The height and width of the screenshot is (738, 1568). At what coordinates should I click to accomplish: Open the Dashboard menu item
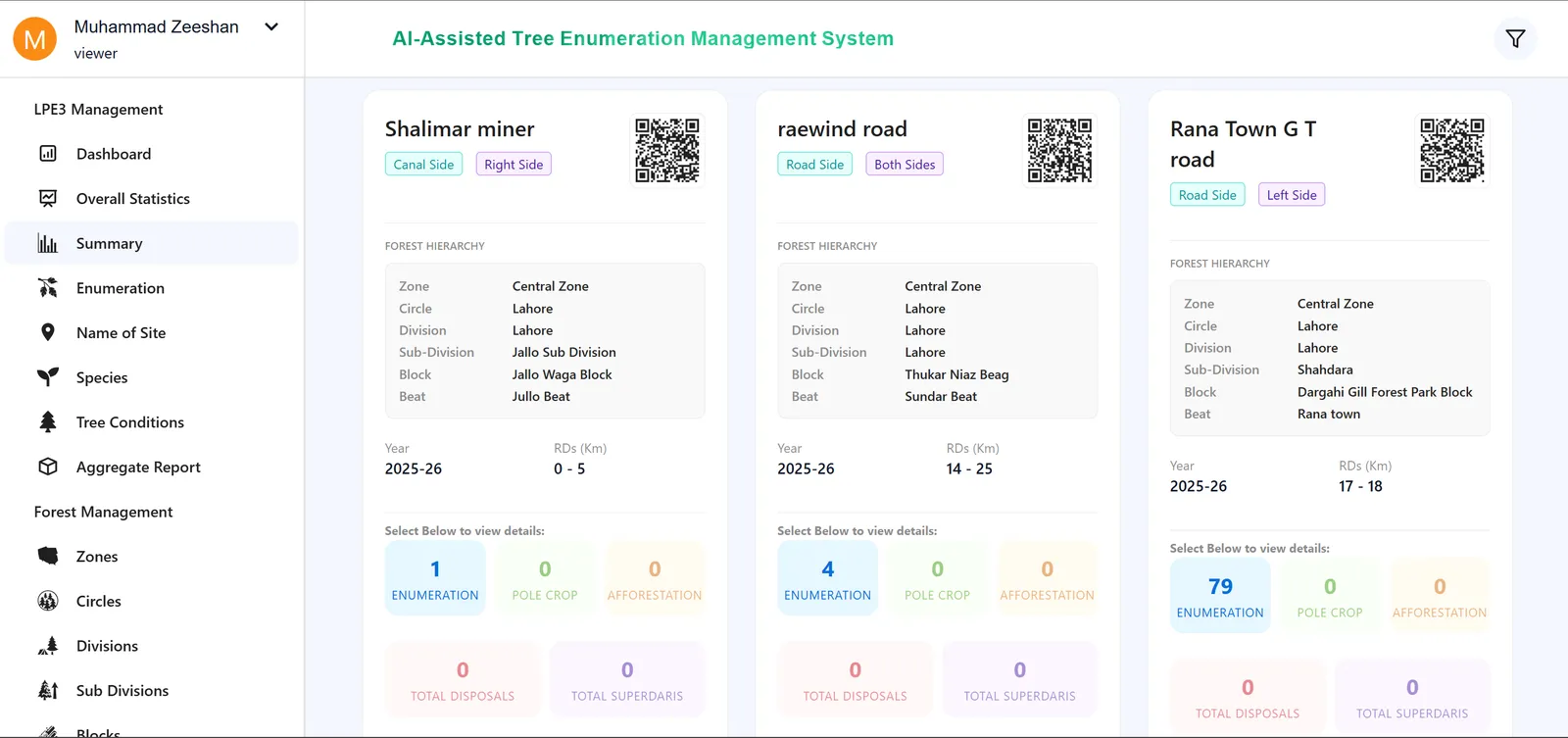pyautogui.click(x=152, y=154)
